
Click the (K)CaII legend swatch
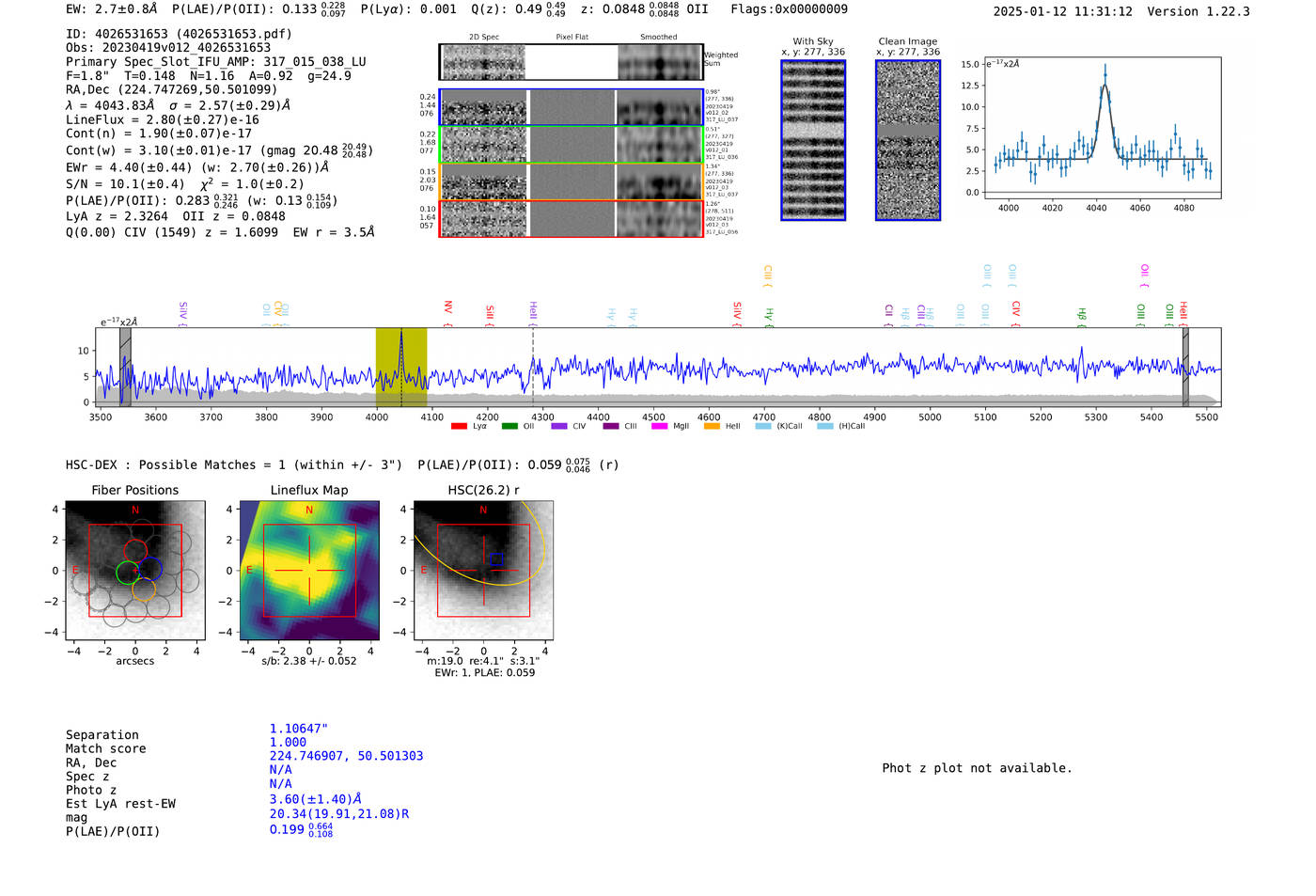763,426
